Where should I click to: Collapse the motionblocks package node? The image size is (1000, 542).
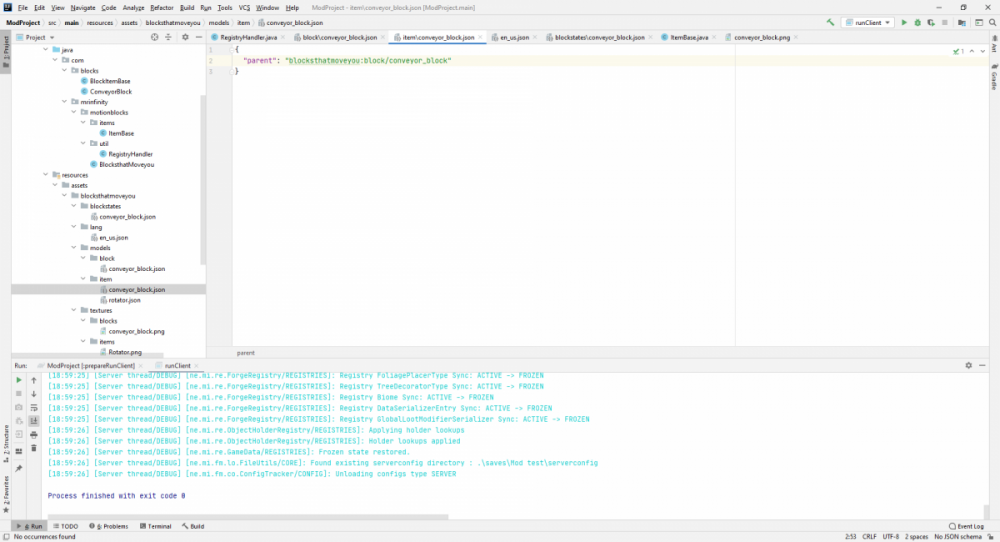coord(74,112)
